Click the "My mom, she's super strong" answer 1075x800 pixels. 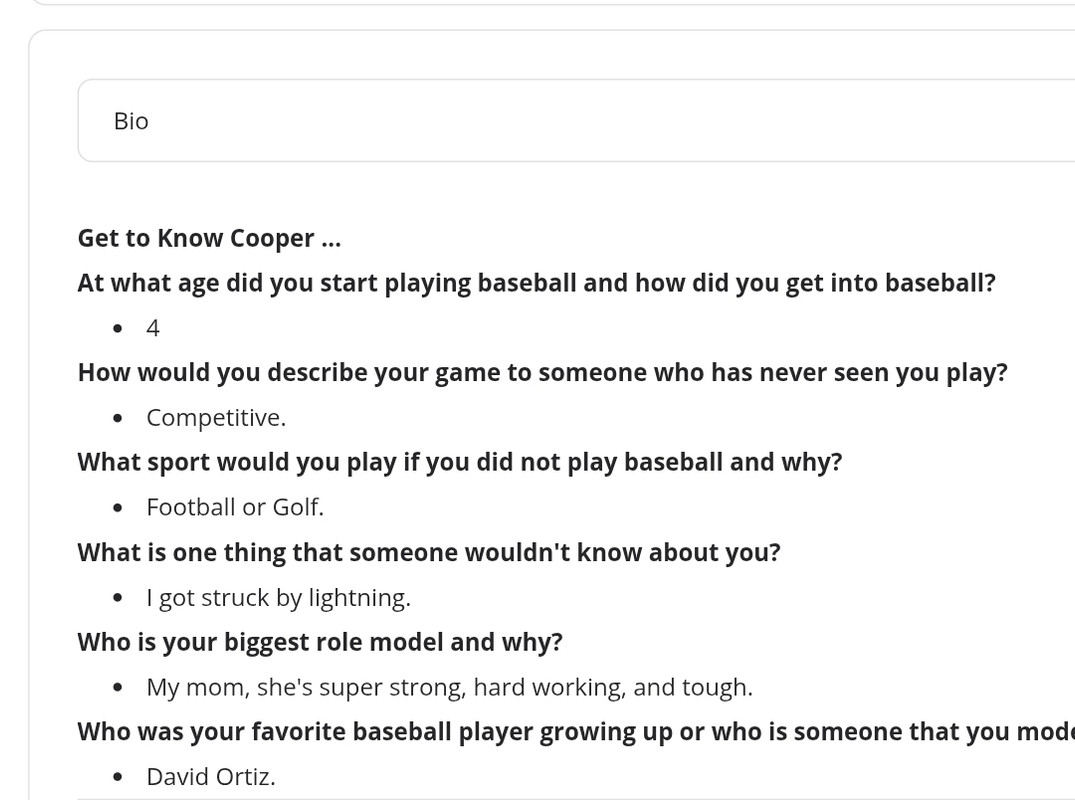click(x=449, y=687)
